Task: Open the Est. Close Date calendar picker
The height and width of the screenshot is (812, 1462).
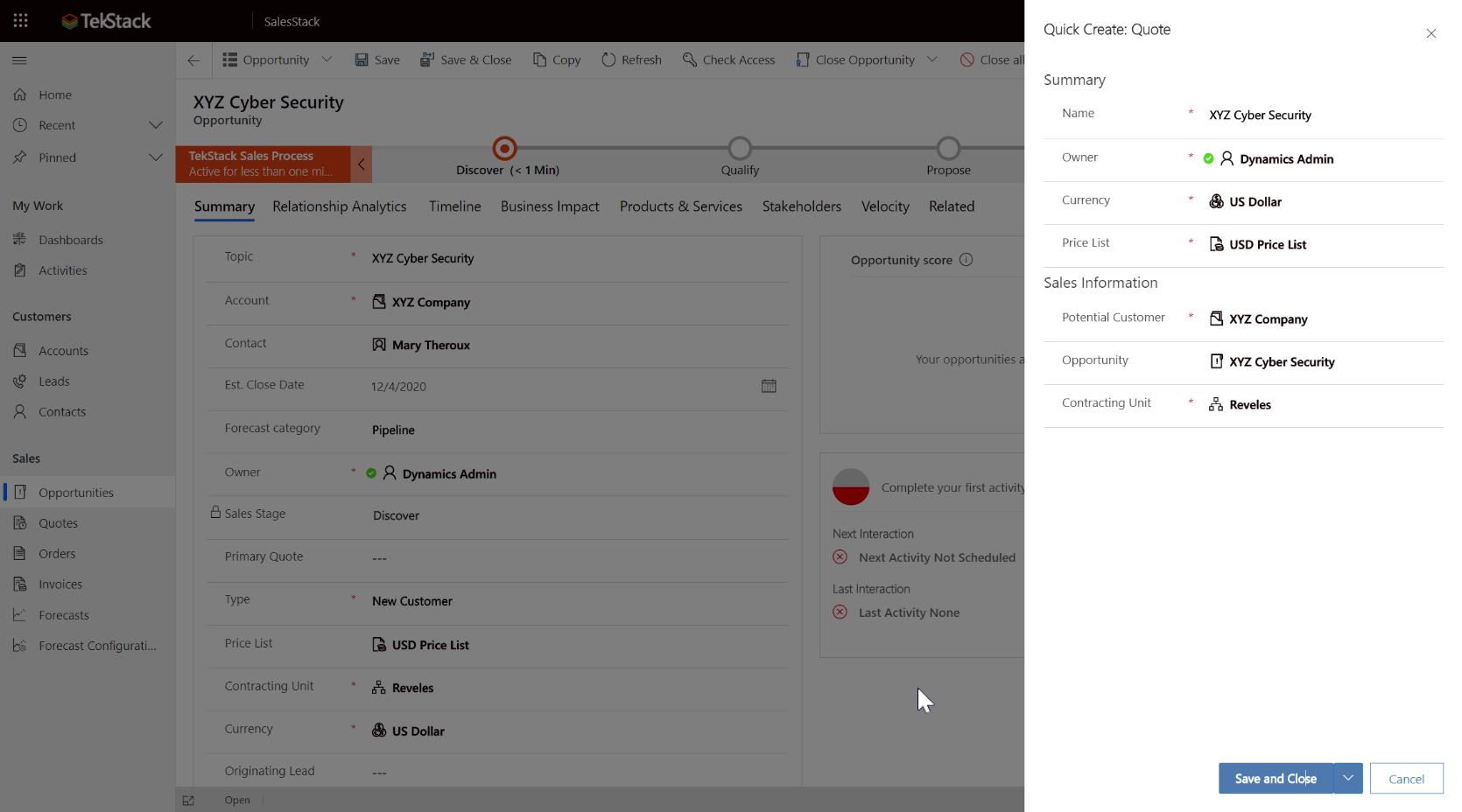Action: pos(769,386)
